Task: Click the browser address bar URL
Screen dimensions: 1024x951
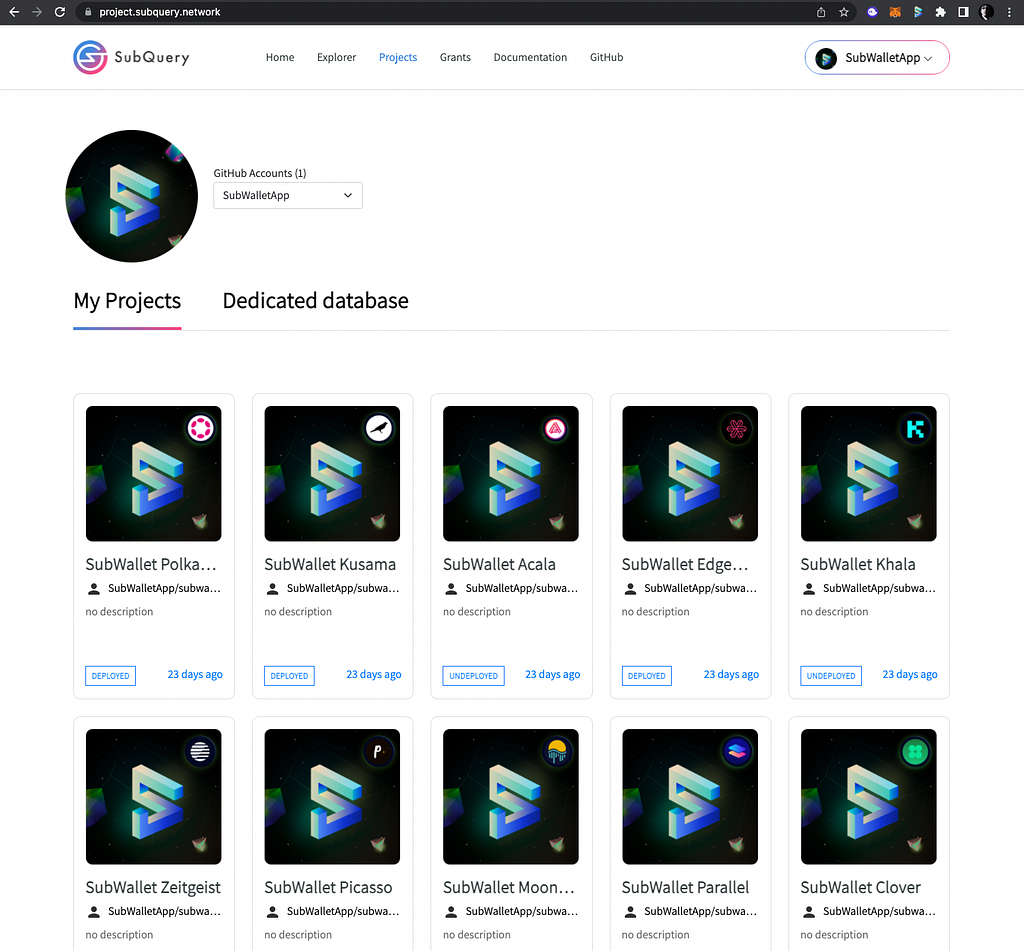Action: point(159,12)
